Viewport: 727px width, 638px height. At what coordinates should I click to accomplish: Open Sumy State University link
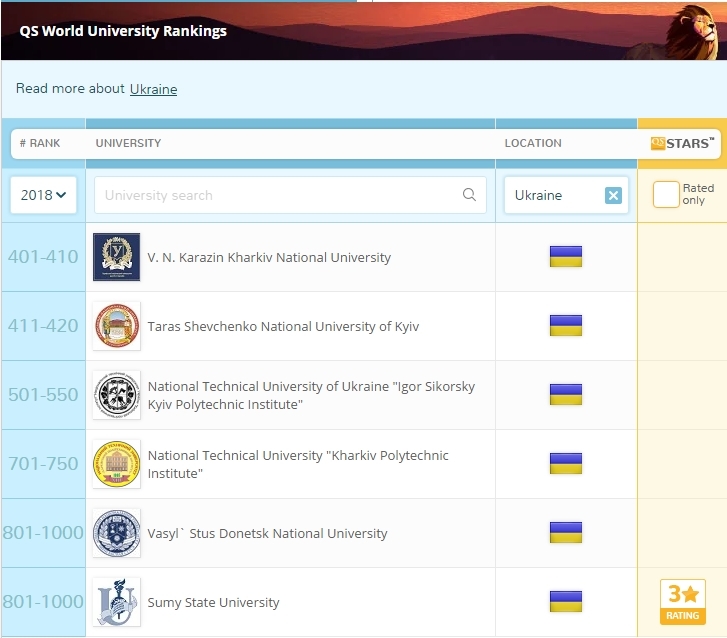pyautogui.click(x=213, y=602)
